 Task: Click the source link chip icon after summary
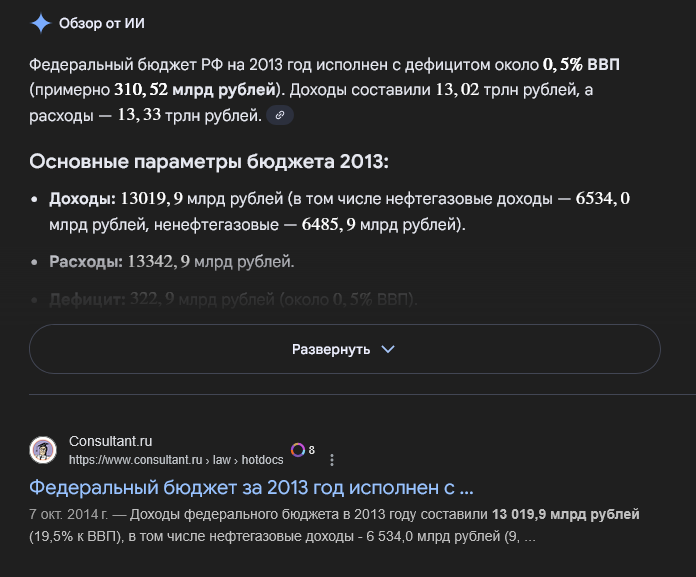(280, 116)
